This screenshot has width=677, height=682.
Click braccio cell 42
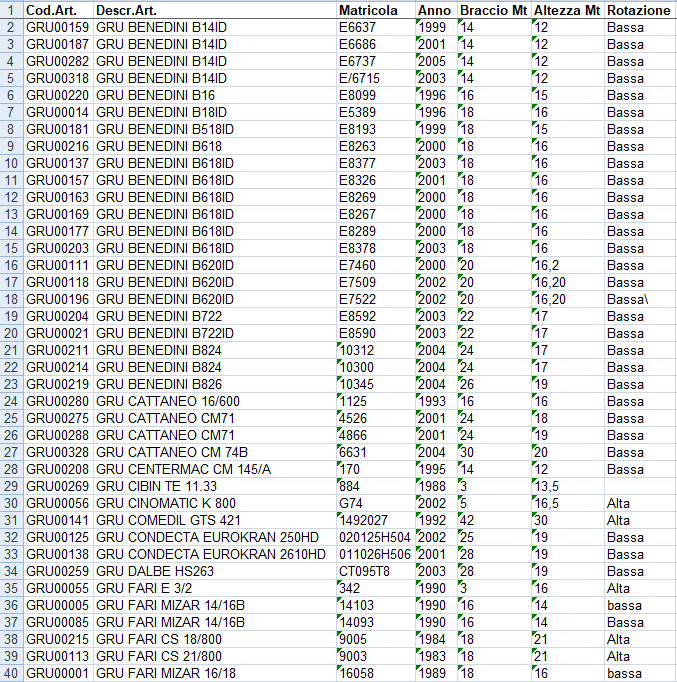coord(494,520)
